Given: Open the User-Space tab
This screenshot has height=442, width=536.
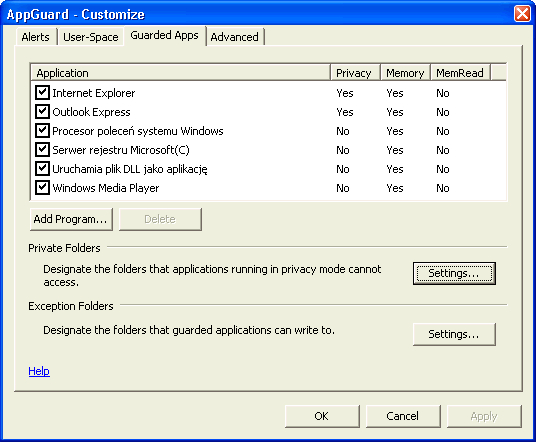Looking at the screenshot, I should [x=91, y=37].
